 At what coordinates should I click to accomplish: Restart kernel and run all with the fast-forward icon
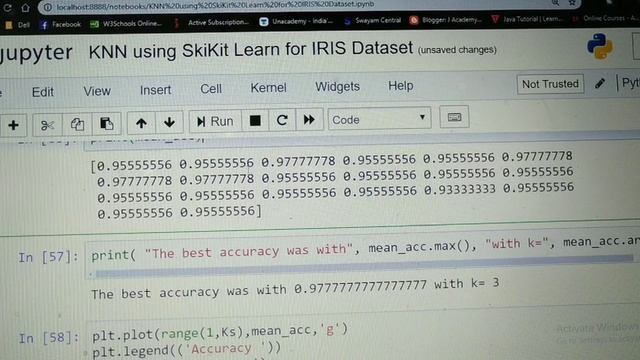(x=309, y=120)
